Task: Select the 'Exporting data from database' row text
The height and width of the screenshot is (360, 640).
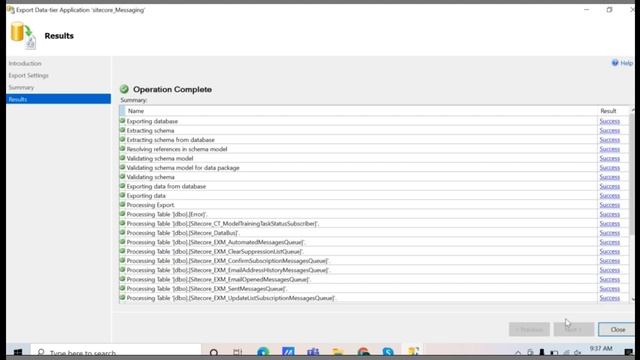Action: point(166,186)
